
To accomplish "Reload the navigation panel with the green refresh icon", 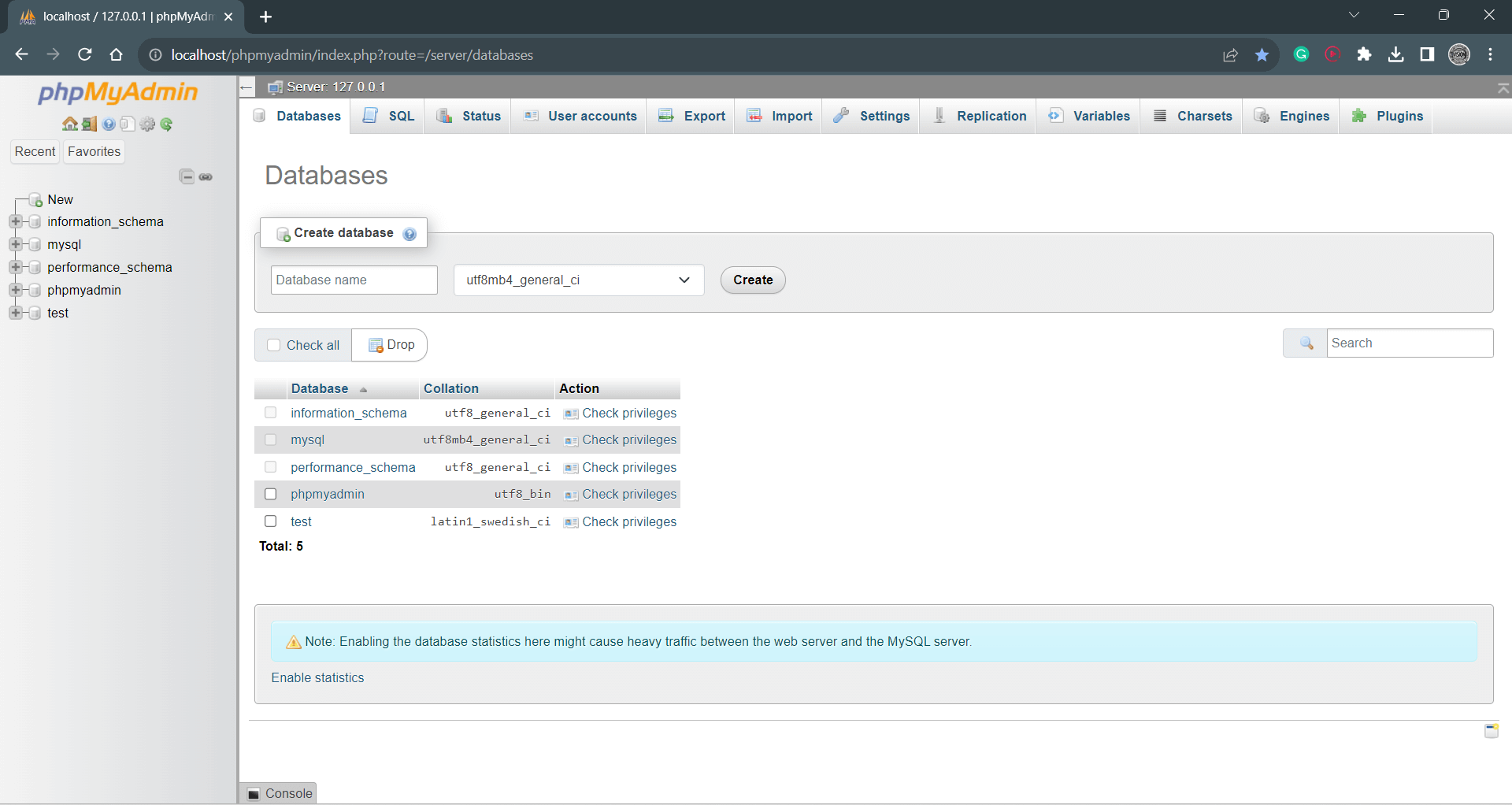I will coord(166,124).
